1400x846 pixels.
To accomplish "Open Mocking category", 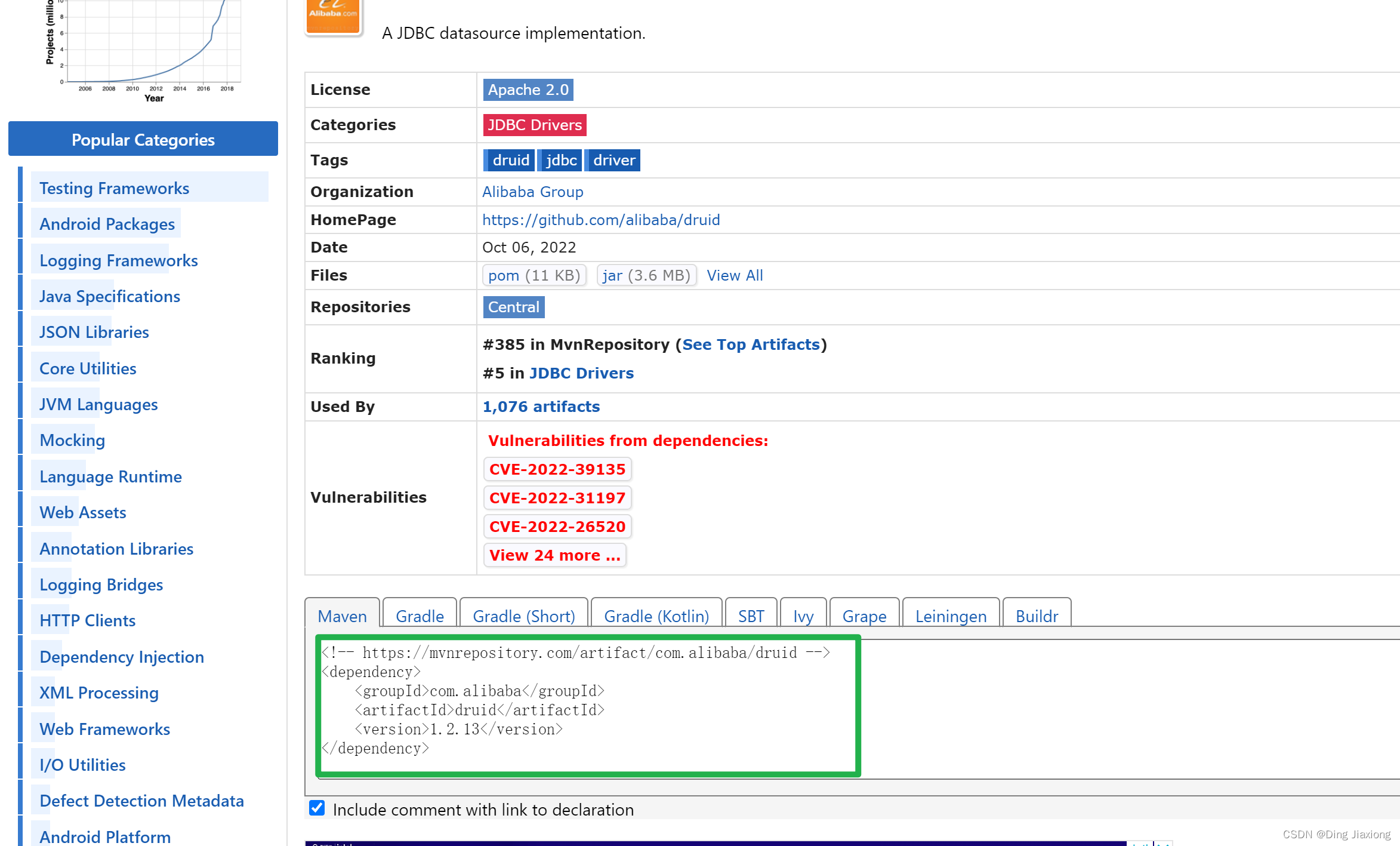I will pos(72,440).
